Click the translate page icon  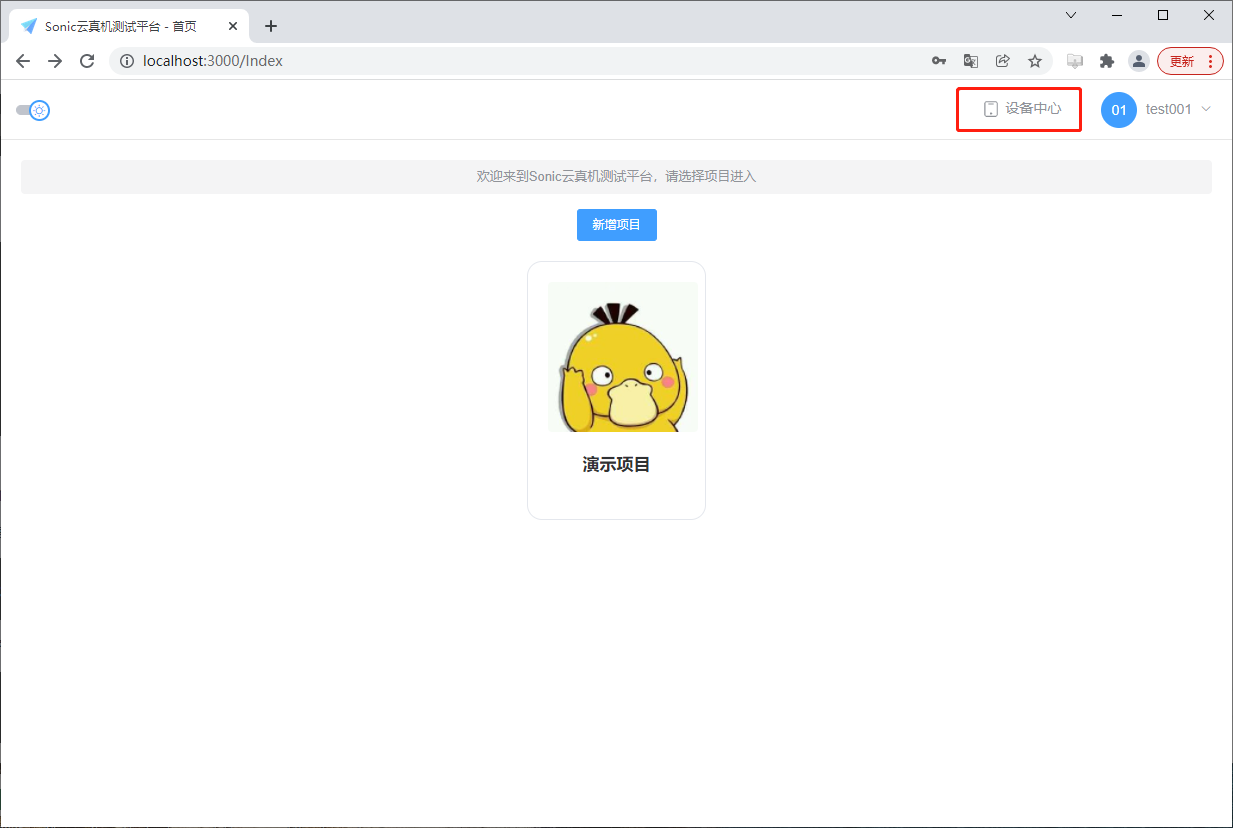(x=970, y=61)
